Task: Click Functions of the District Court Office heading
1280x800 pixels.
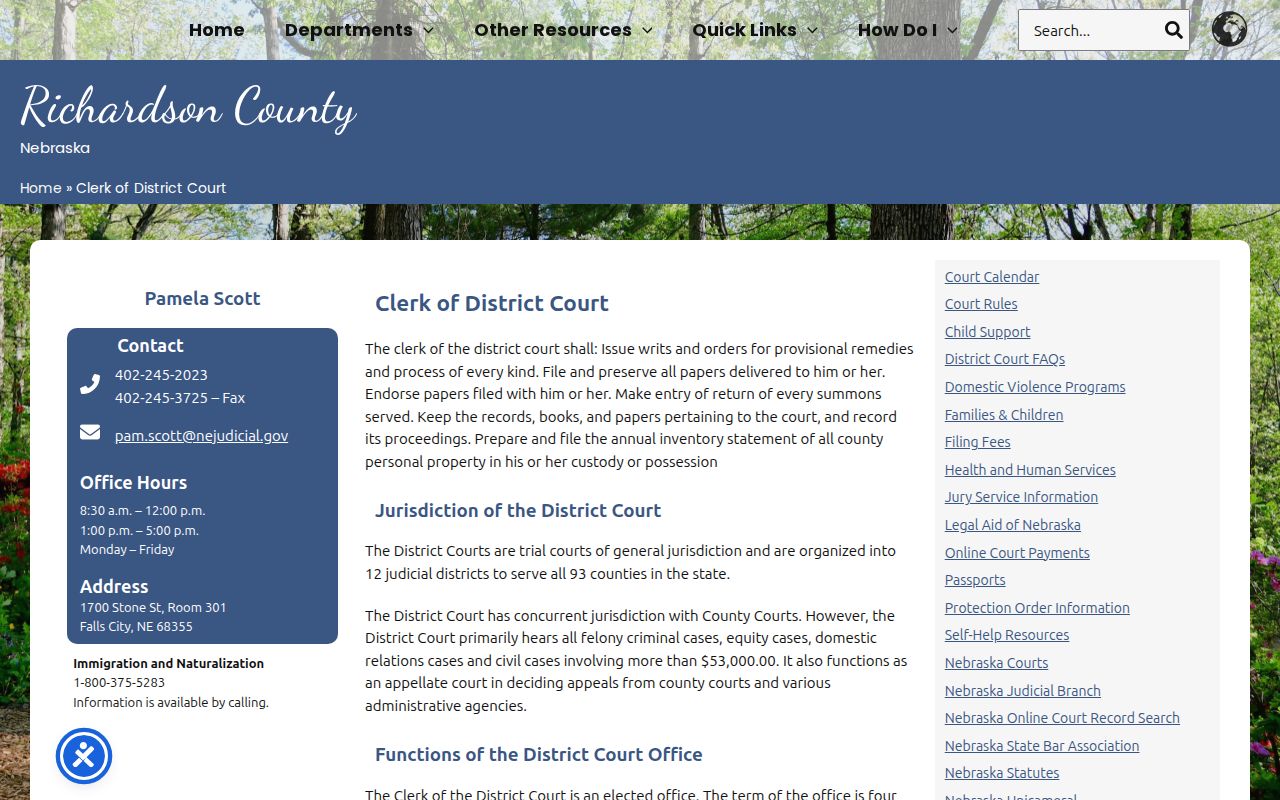Action: (539, 754)
